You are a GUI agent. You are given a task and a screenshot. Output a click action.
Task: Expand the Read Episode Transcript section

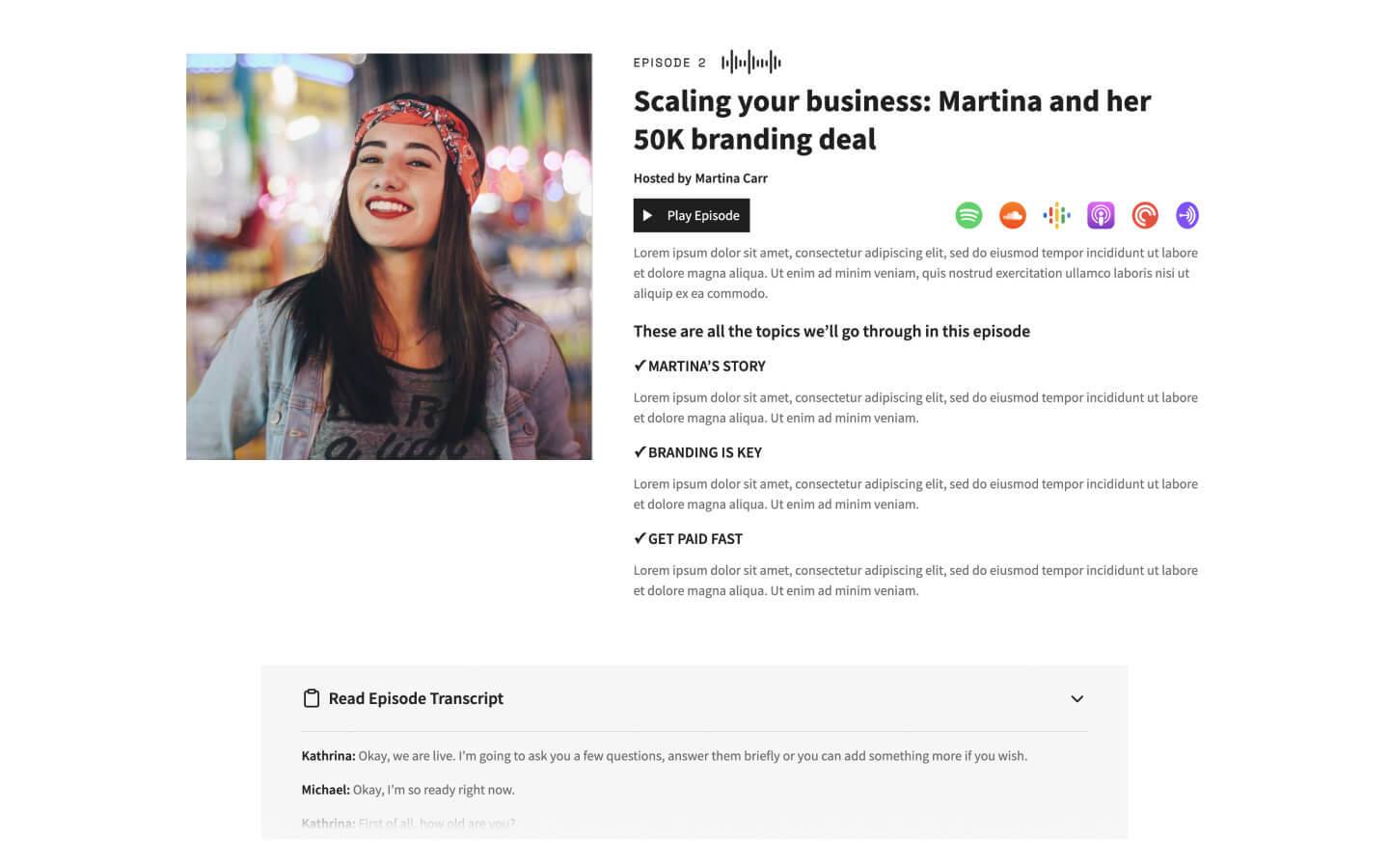pyautogui.click(x=416, y=698)
